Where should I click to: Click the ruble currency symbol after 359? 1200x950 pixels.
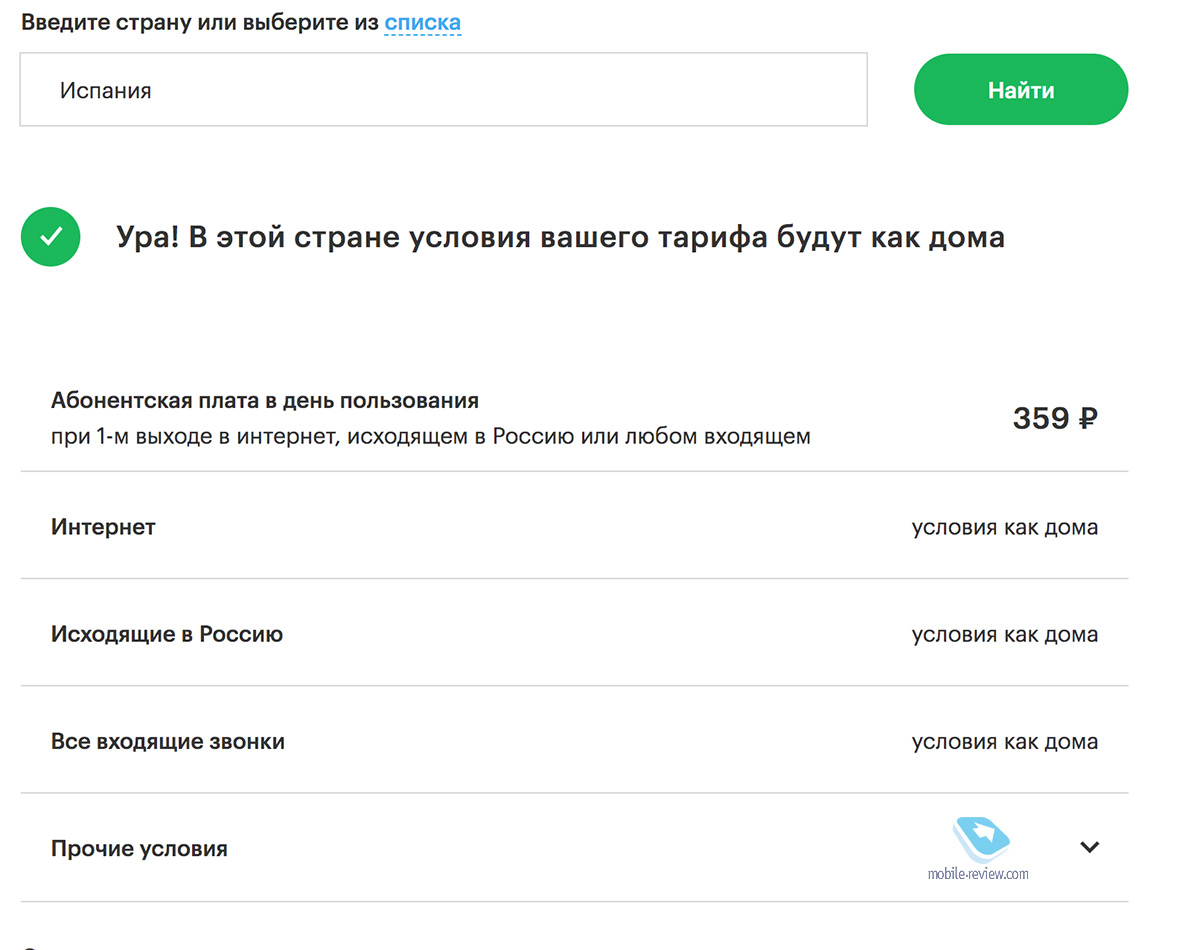click(x=1087, y=418)
